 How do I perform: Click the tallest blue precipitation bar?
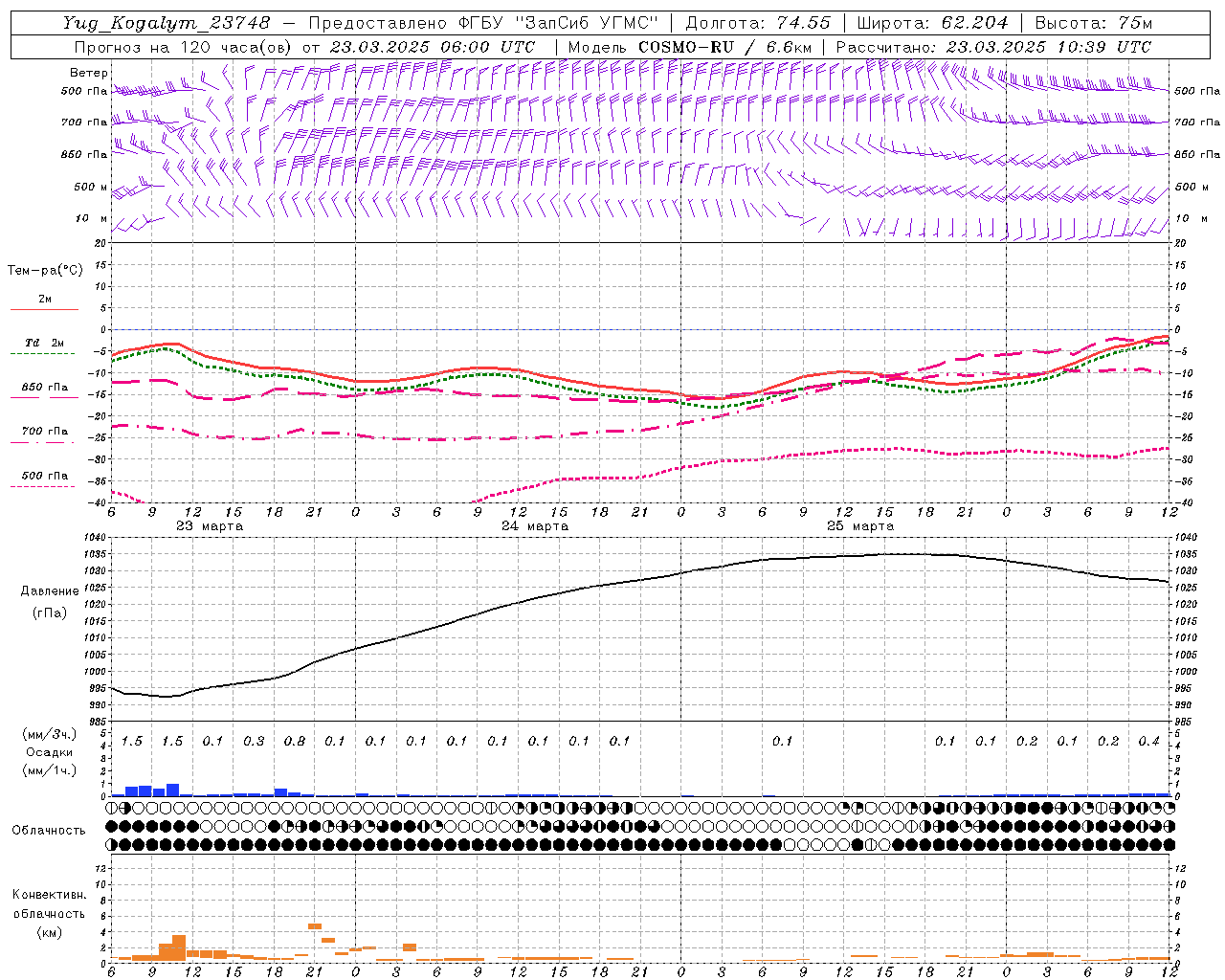(173, 790)
